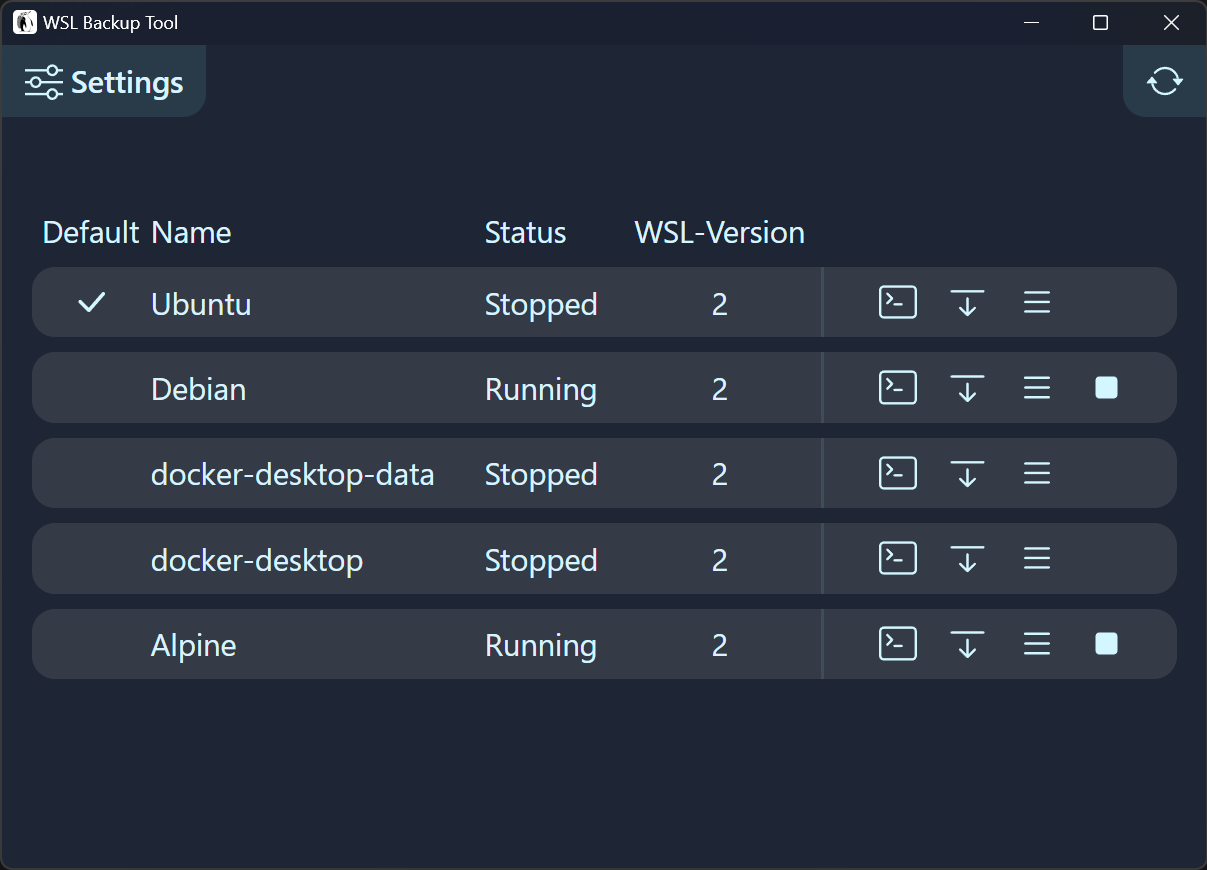Screen dimensions: 1207x870
Task: Open the docker-desktop-data row hamburger menu
Action: (x=1037, y=473)
